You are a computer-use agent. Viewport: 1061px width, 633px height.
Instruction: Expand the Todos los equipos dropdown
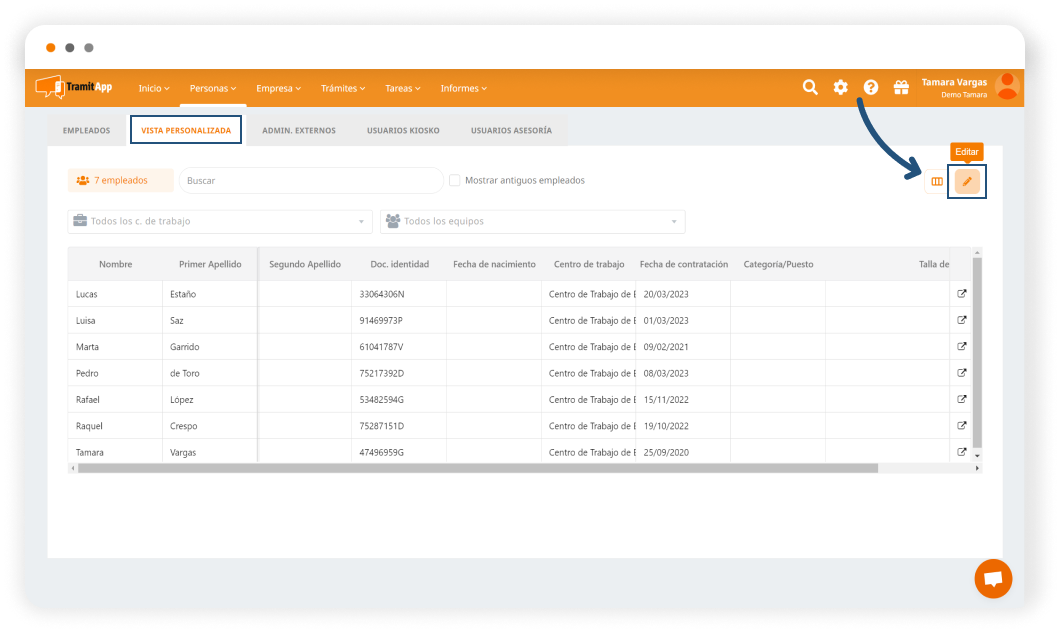(x=532, y=221)
